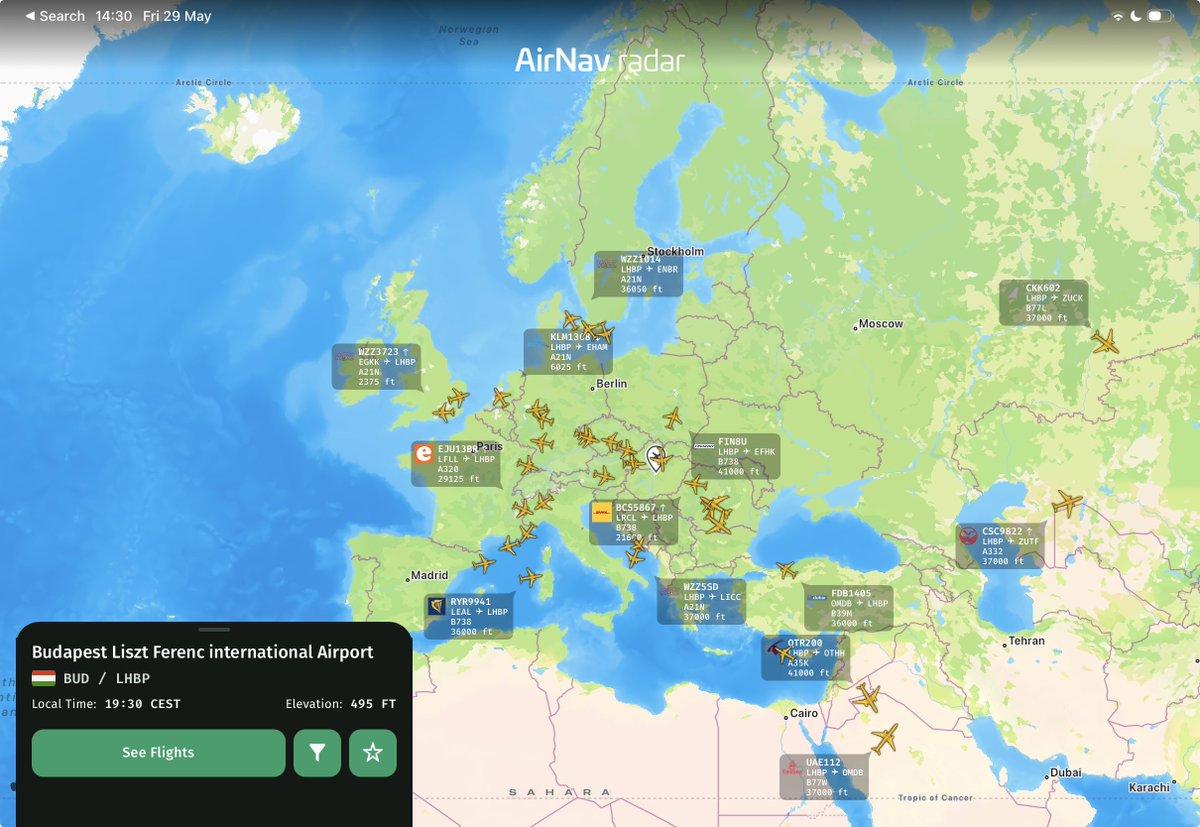Tap Elevation 495 FT value
Image resolution: width=1200 pixels, height=827 pixels.
373,704
